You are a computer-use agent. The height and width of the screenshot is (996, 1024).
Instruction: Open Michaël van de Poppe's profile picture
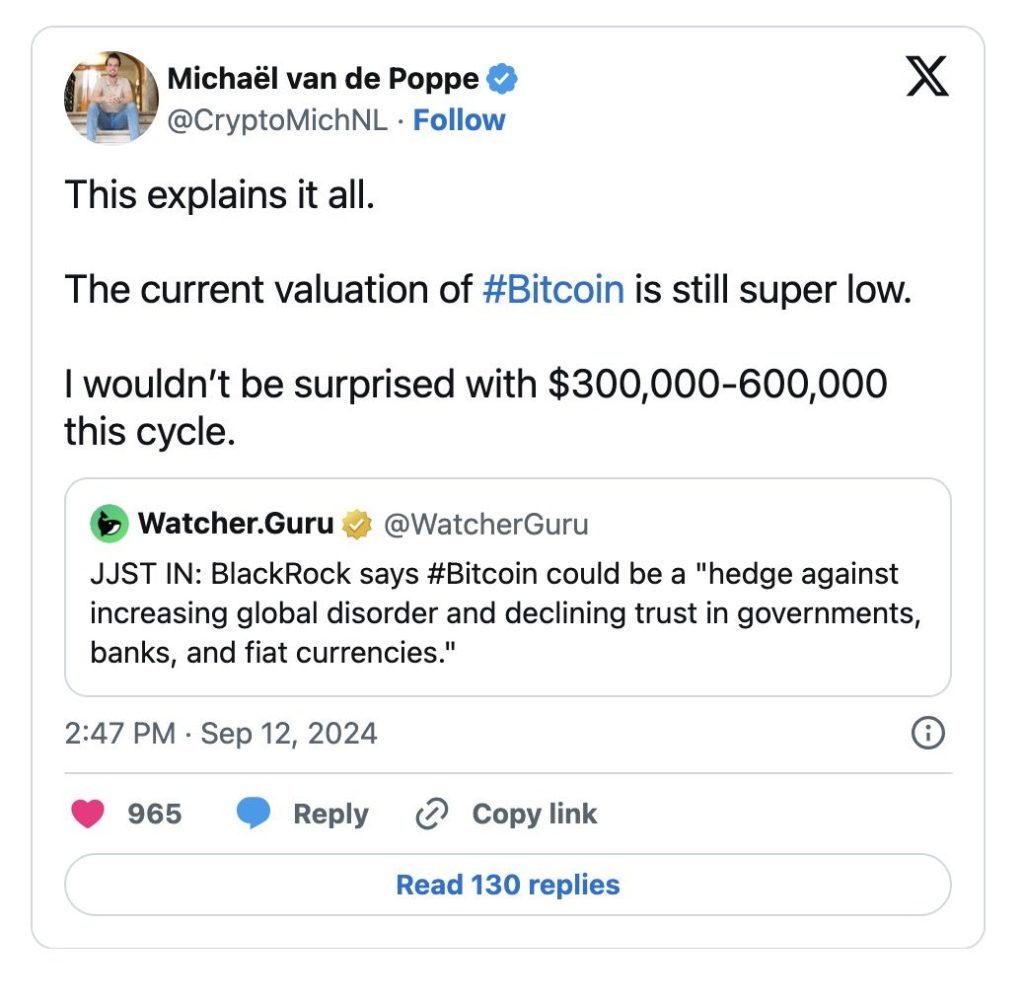(111, 98)
